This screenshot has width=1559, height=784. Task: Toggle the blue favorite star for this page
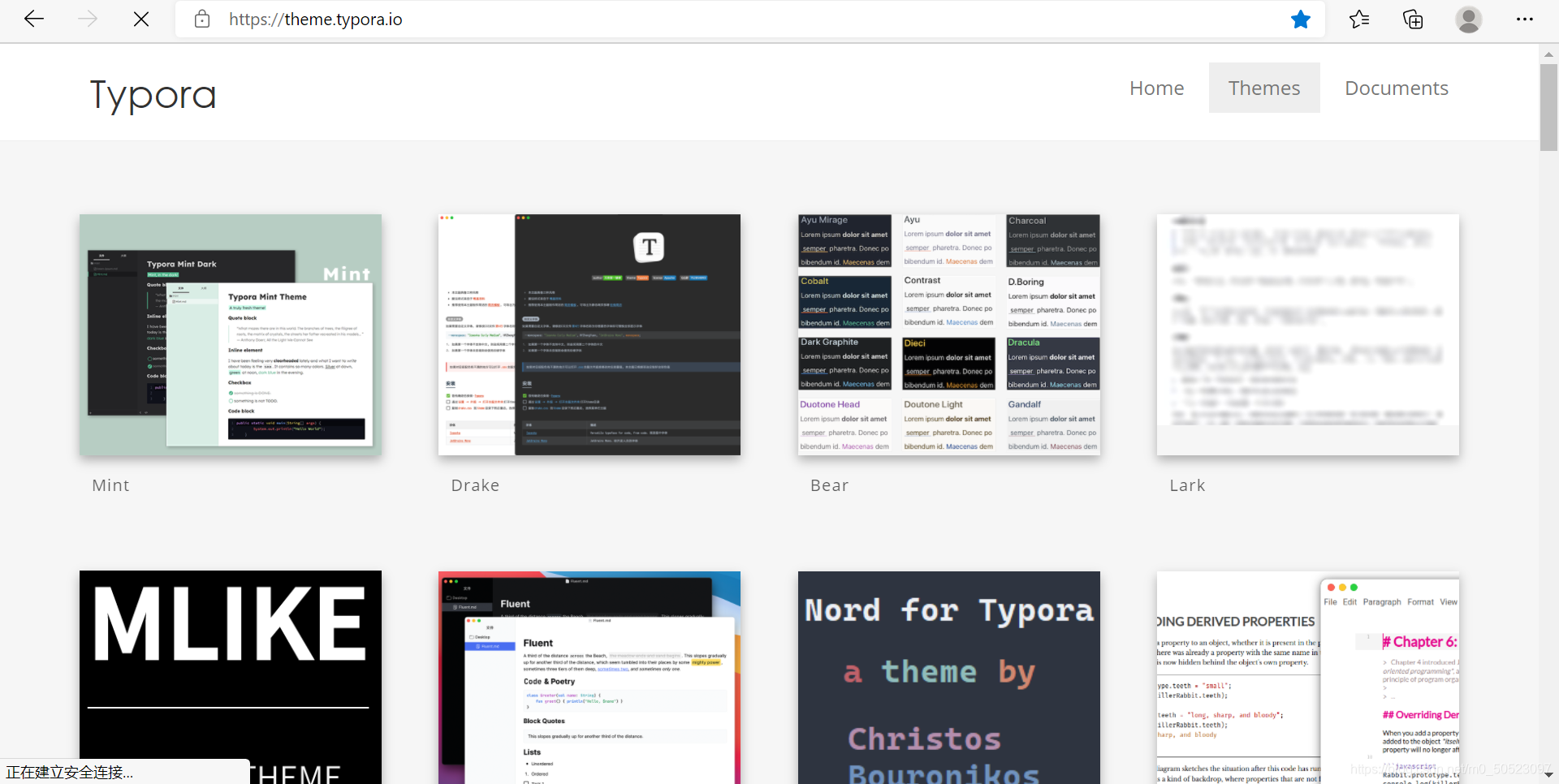pyautogui.click(x=1301, y=19)
